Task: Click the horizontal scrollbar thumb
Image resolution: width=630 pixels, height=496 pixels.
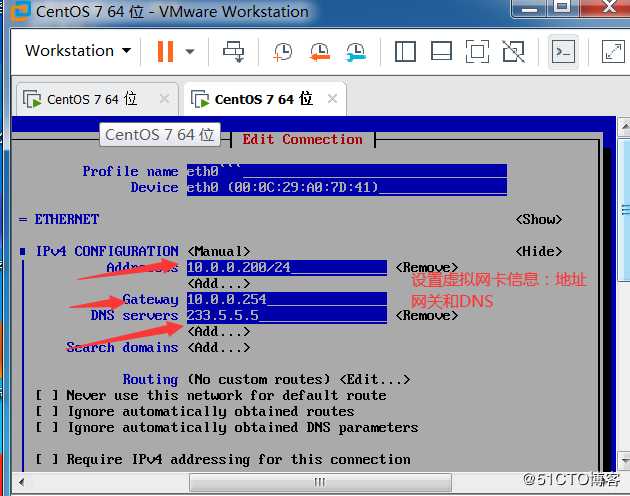Action: (x=320, y=482)
